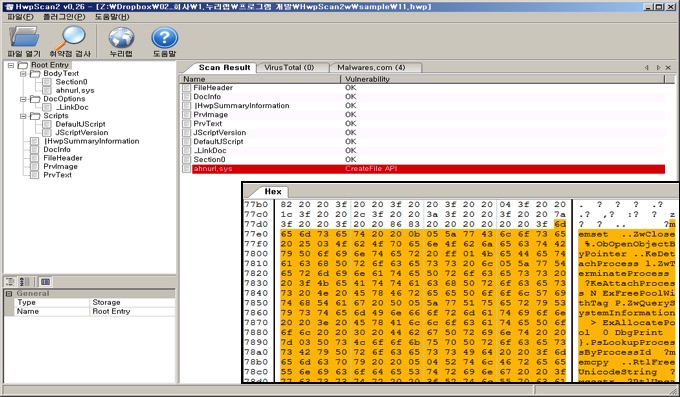Click the FileHeader row file icon in results
The image size is (680, 397).
186,88
